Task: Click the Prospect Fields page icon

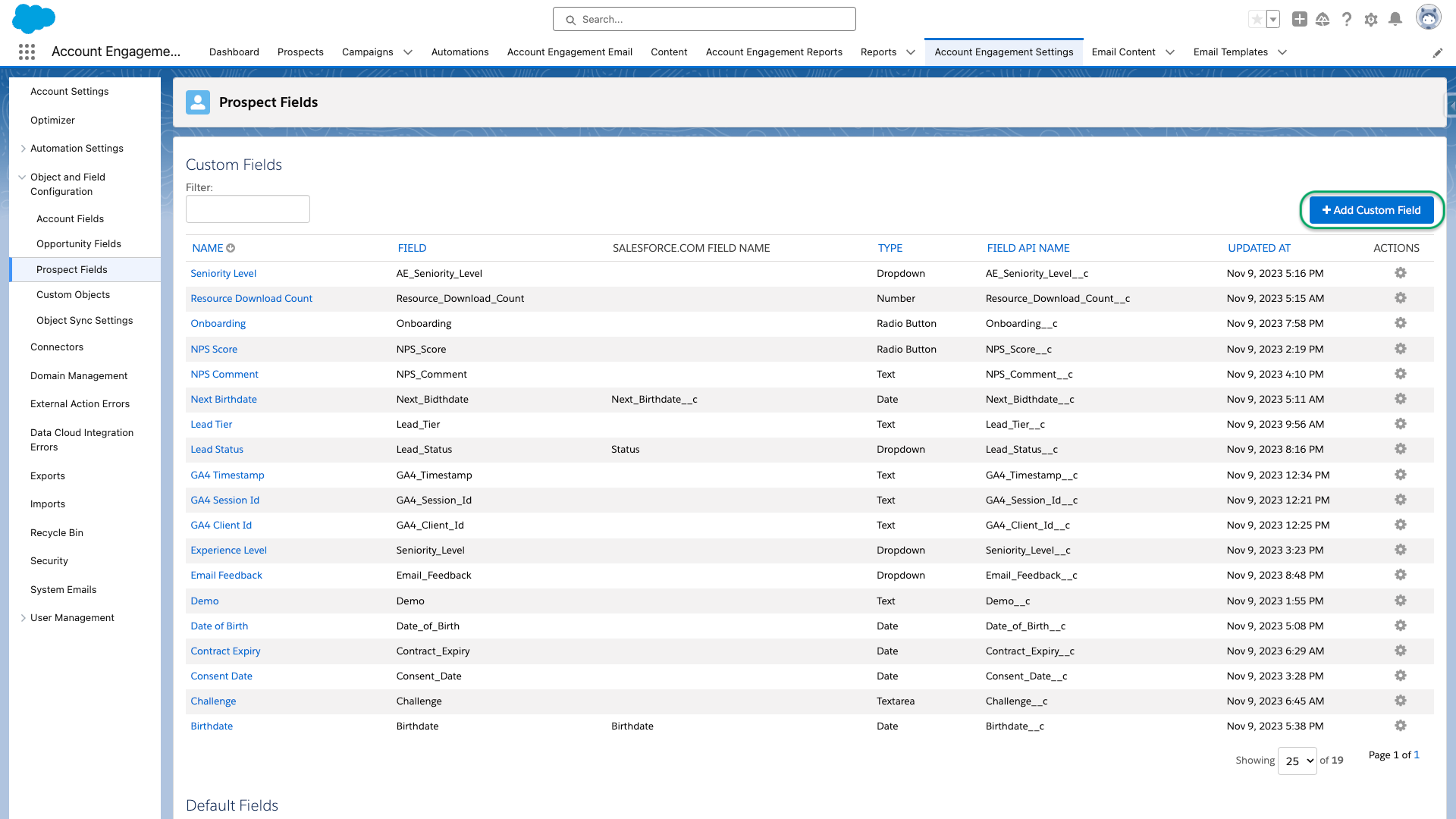Action: 198,102
